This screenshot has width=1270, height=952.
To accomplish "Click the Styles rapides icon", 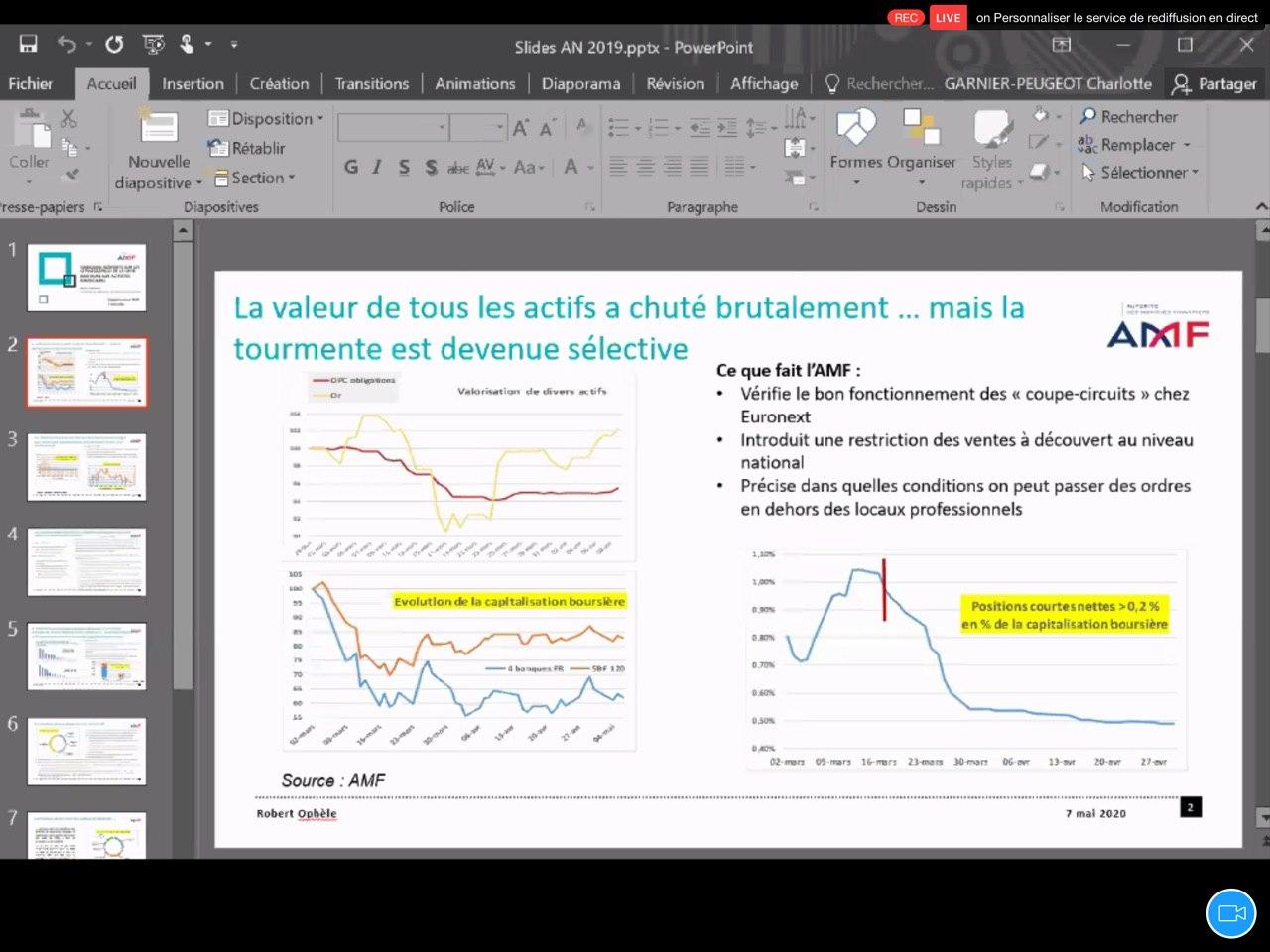I will [x=992, y=129].
